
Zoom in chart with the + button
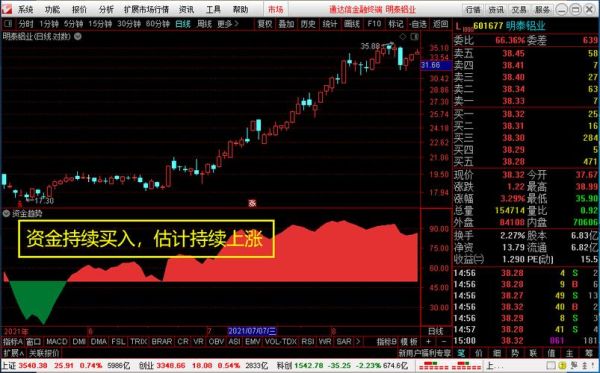pyautogui.click(x=428, y=341)
